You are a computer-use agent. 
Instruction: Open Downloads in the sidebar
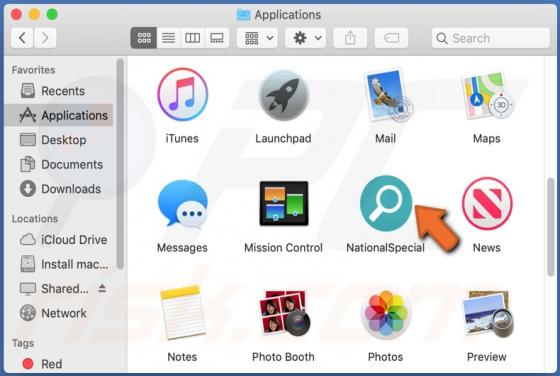(x=59, y=189)
